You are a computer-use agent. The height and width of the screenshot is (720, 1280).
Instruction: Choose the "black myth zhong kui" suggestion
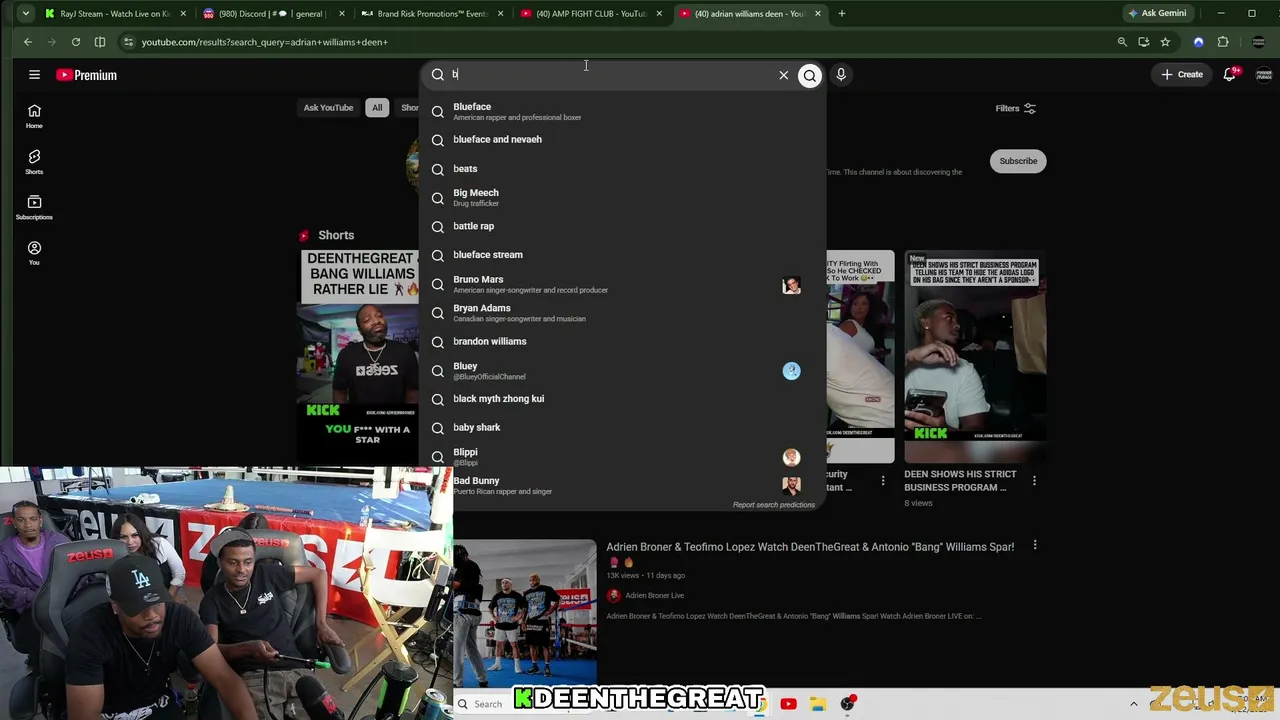[622, 399]
